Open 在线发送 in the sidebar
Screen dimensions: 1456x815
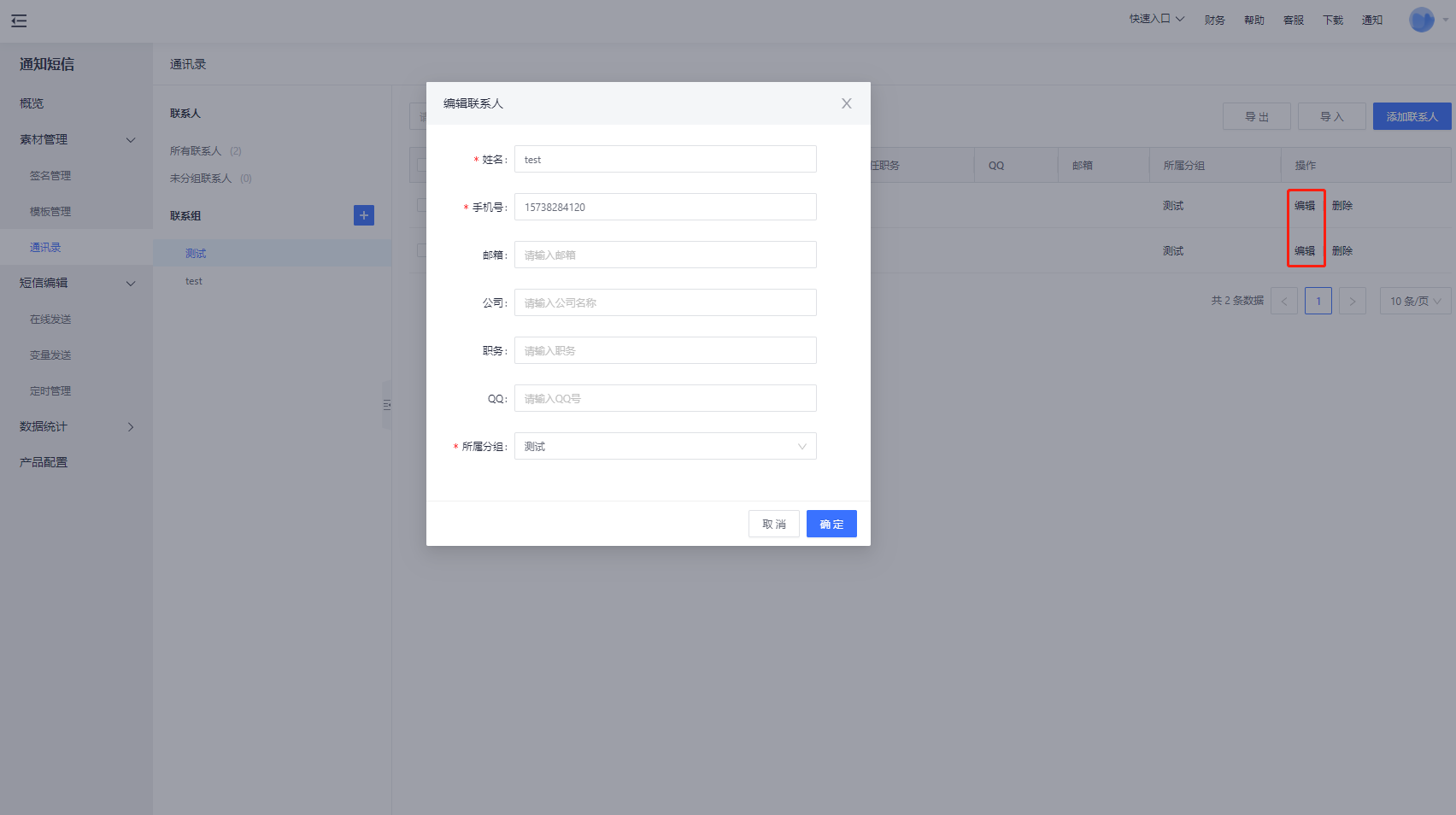coord(50,320)
